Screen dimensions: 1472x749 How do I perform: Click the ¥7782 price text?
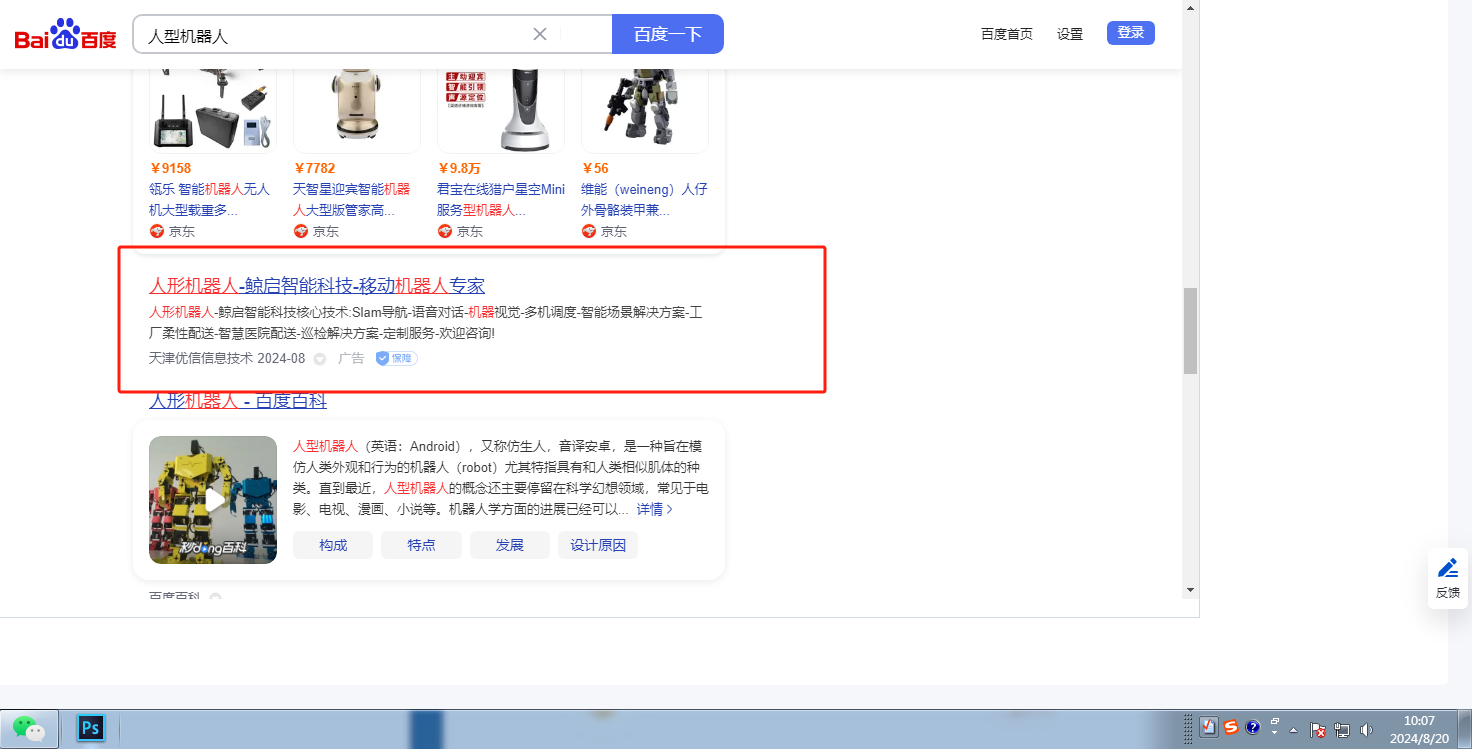314,168
